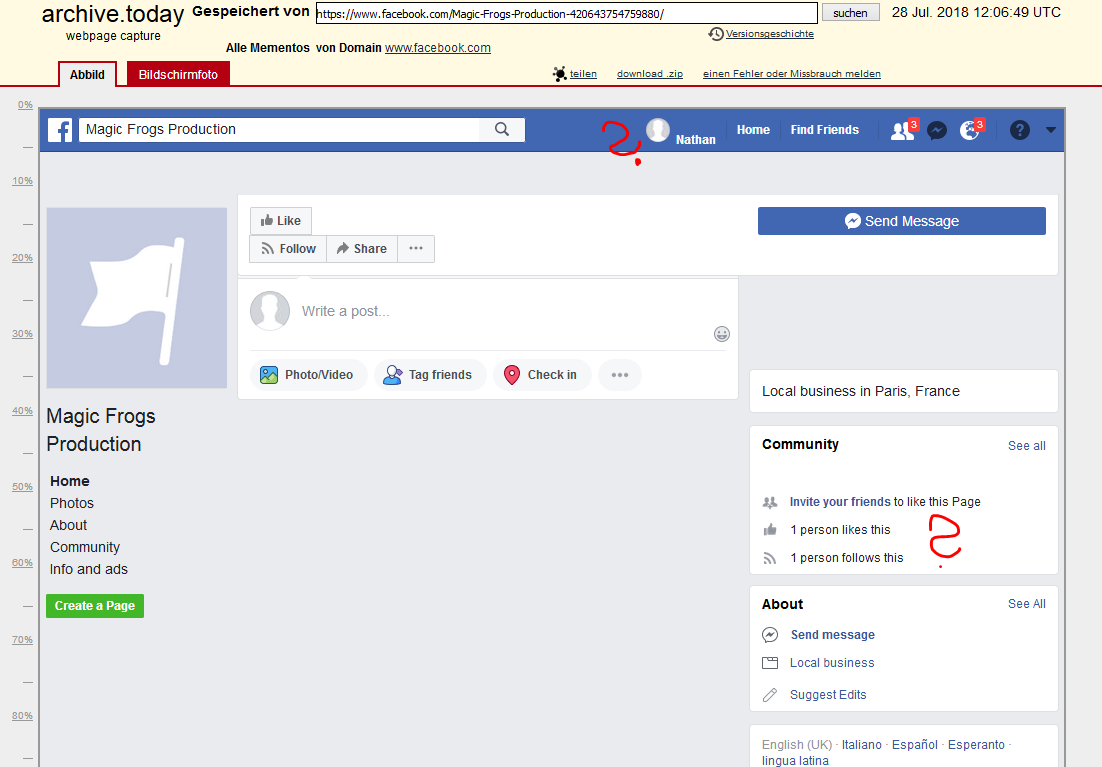The height and width of the screenshot is (767, 1102).
Task: Switch language to lingua latina
Action: pyautogui.click(x=795, y=761)
